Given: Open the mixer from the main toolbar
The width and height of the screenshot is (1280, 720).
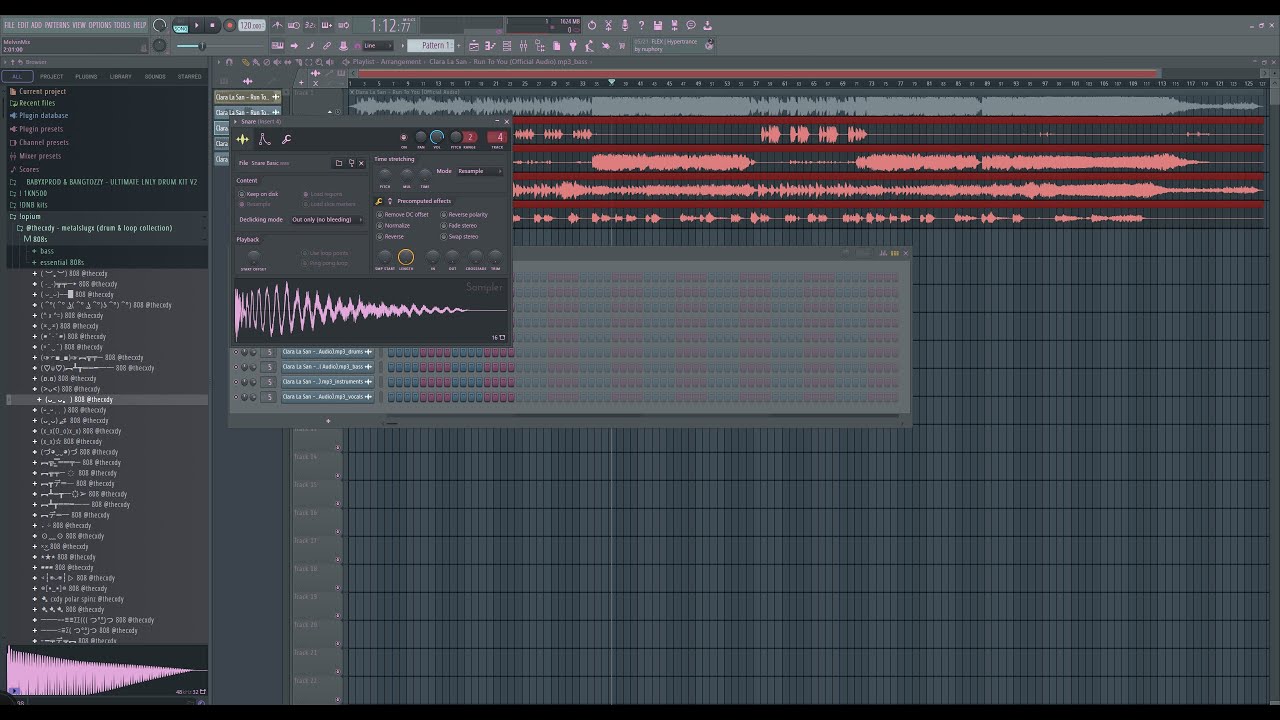Looking at the screenshot, I should coord(523,45).
